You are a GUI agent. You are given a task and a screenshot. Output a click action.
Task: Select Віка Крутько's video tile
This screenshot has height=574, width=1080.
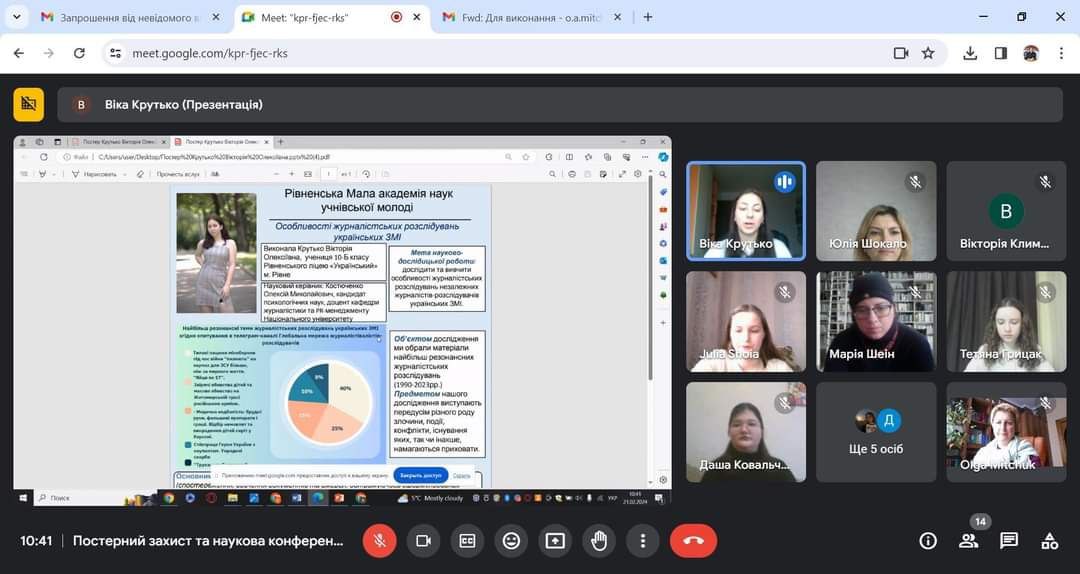tap(746, 211)
